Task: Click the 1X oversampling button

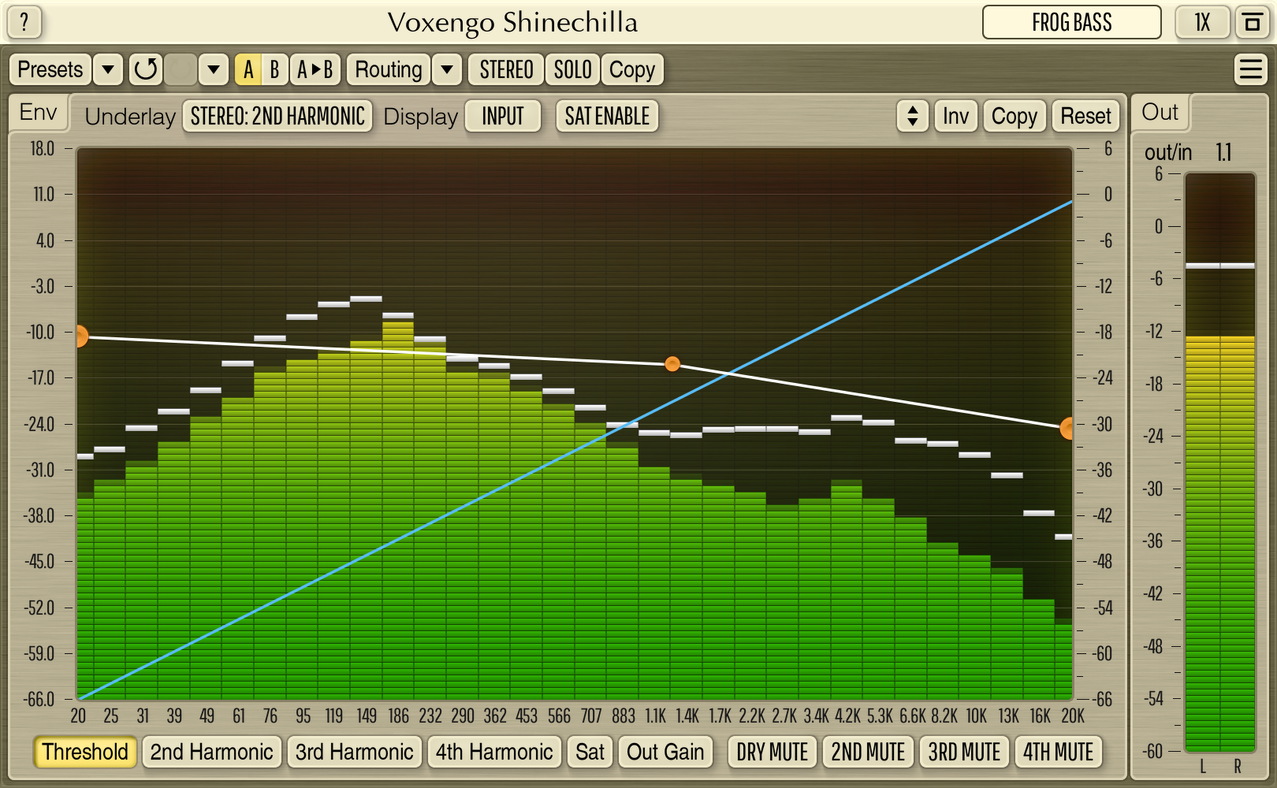Action: coord(1202,22)
